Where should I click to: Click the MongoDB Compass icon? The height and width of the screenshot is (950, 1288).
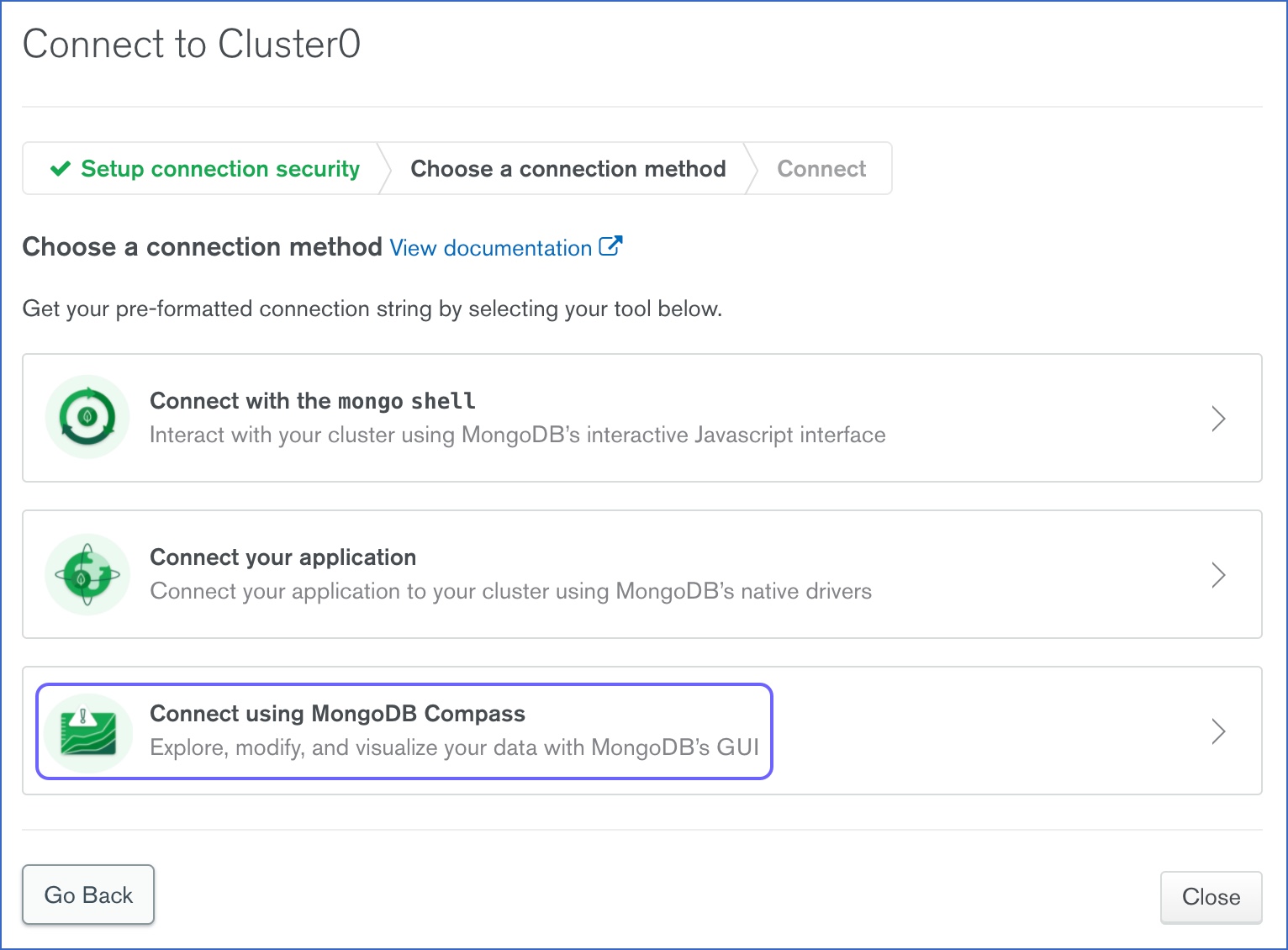pos(87,731)
